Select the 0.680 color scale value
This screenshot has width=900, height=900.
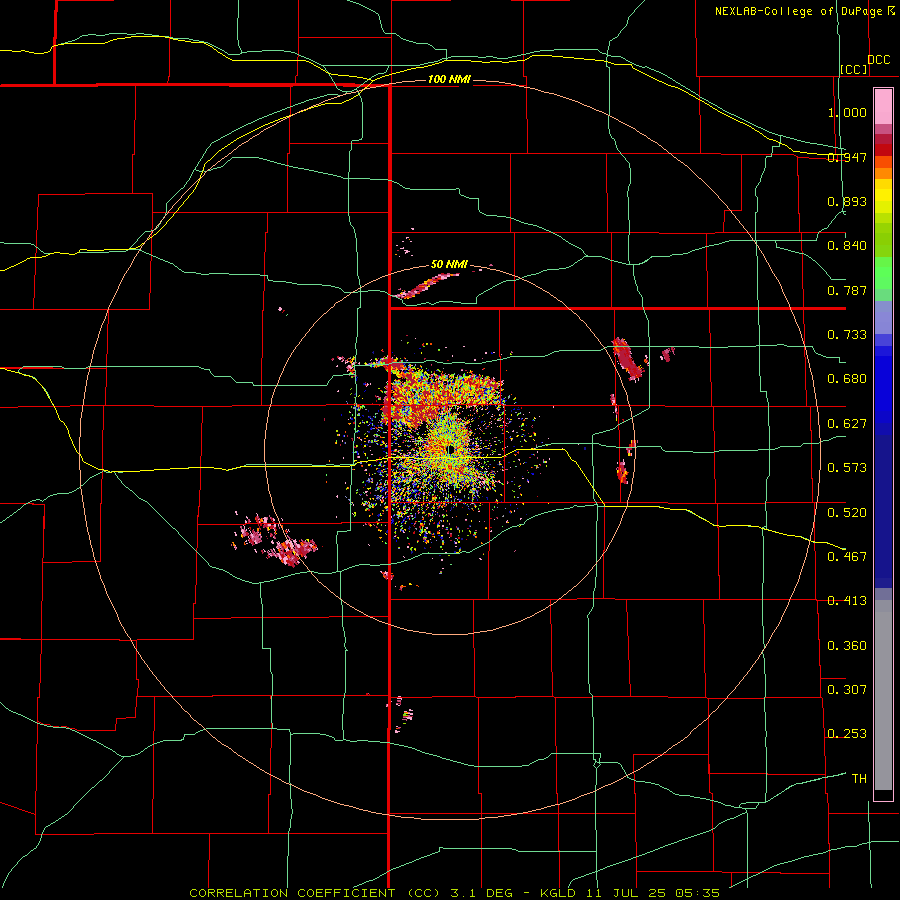(x=847, y=379)
